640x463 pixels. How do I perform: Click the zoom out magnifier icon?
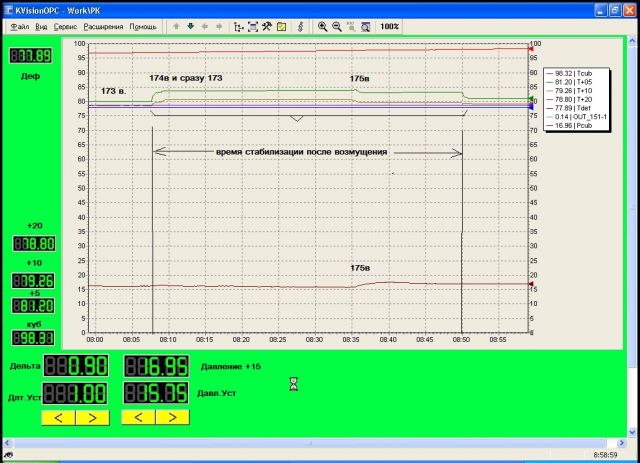coord(337,26)
